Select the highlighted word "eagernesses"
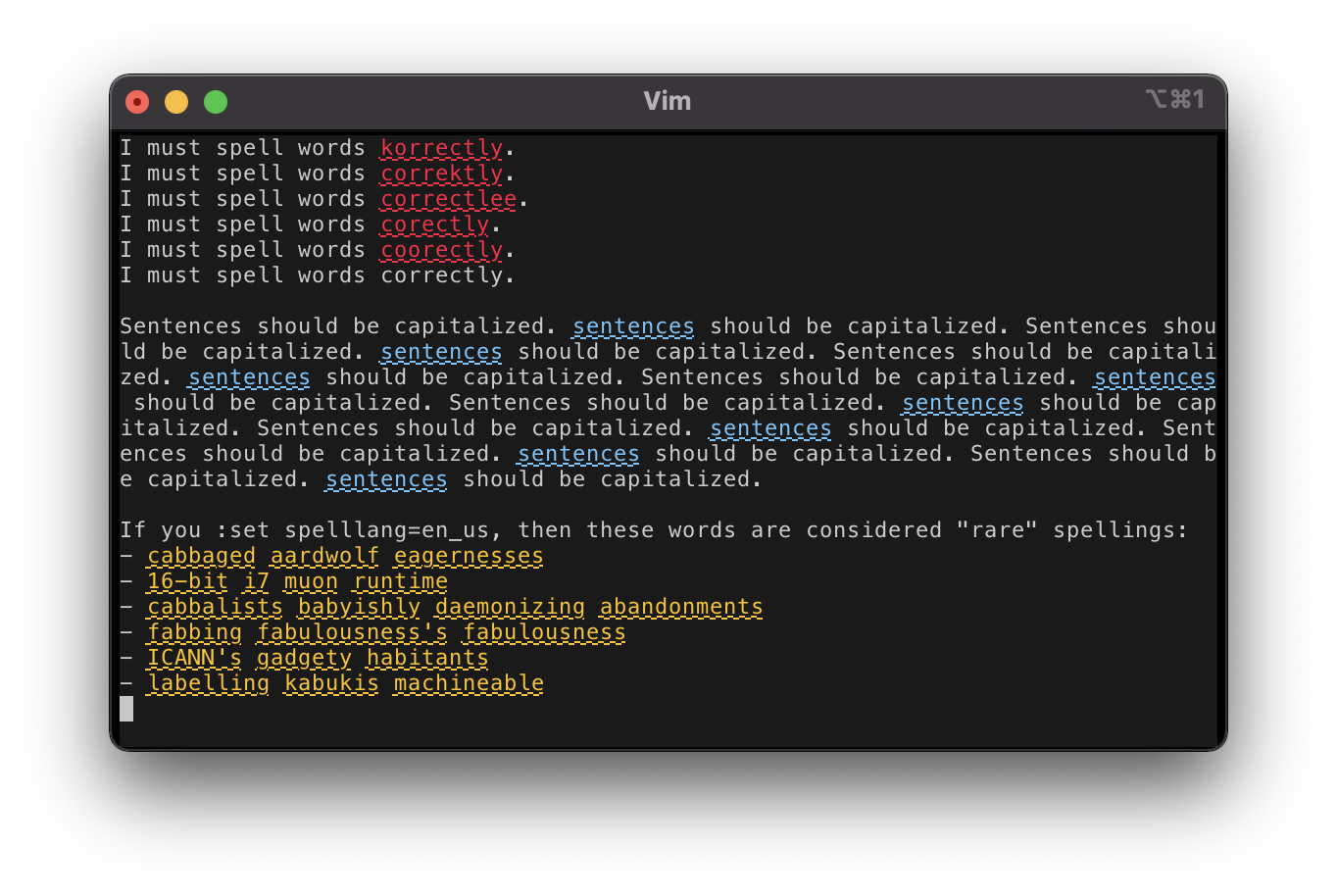The width and height of the screenshot is (1337, 896). (x=467, y=556)
